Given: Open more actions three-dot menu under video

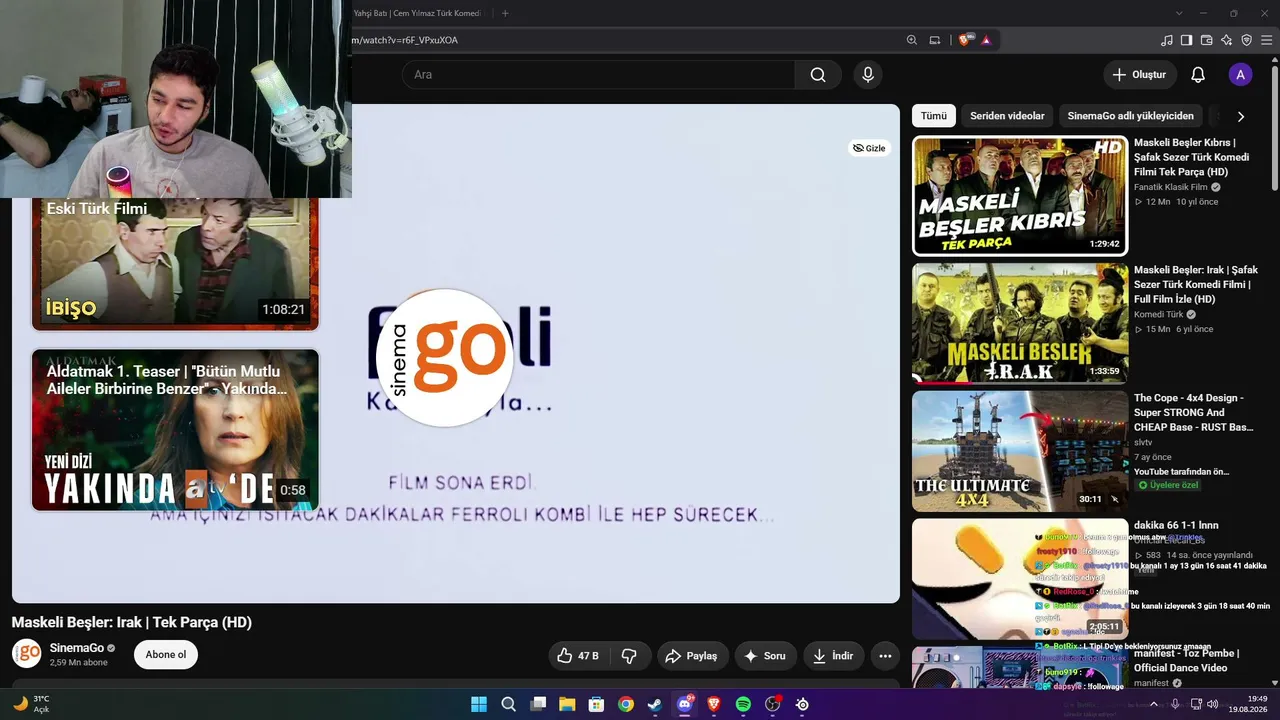Looking at the screenshot, I should pos(885,656).
